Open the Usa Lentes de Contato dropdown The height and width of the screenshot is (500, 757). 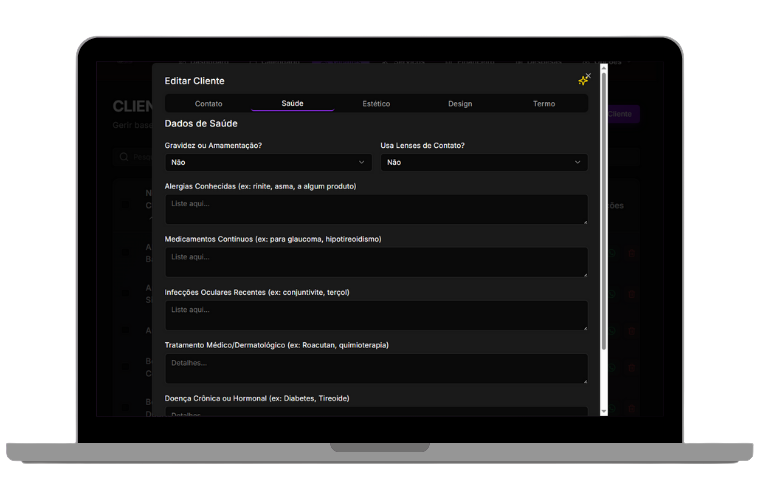tap(484, 162)
